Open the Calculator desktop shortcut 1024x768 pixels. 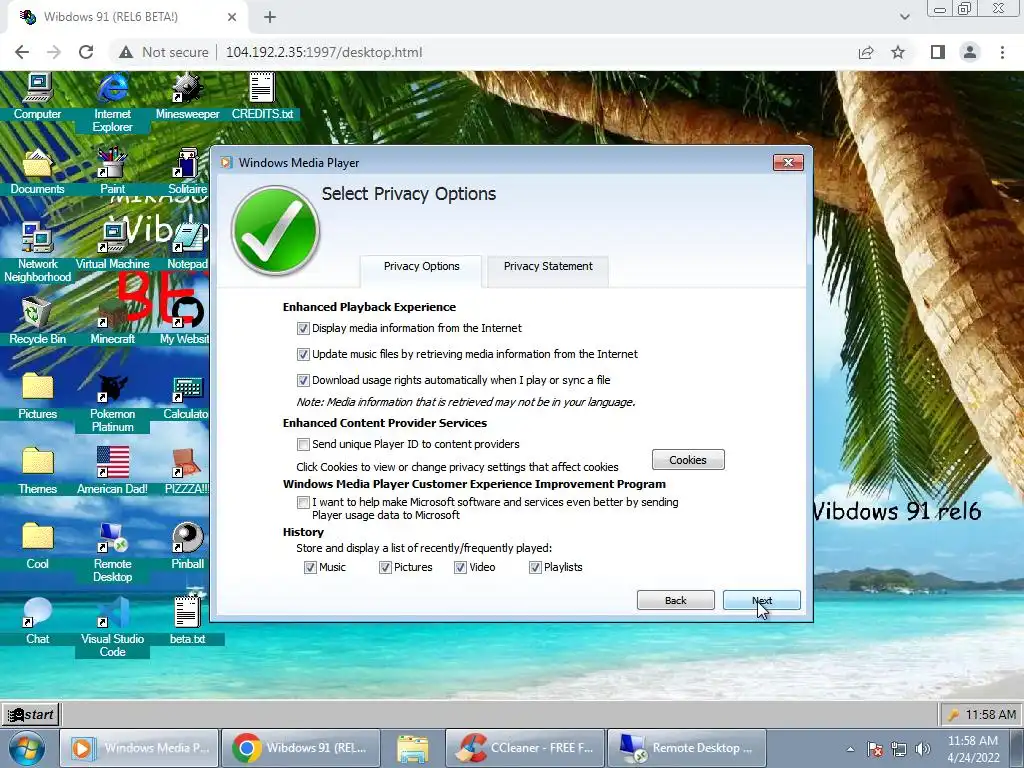[x=186, y=396]
